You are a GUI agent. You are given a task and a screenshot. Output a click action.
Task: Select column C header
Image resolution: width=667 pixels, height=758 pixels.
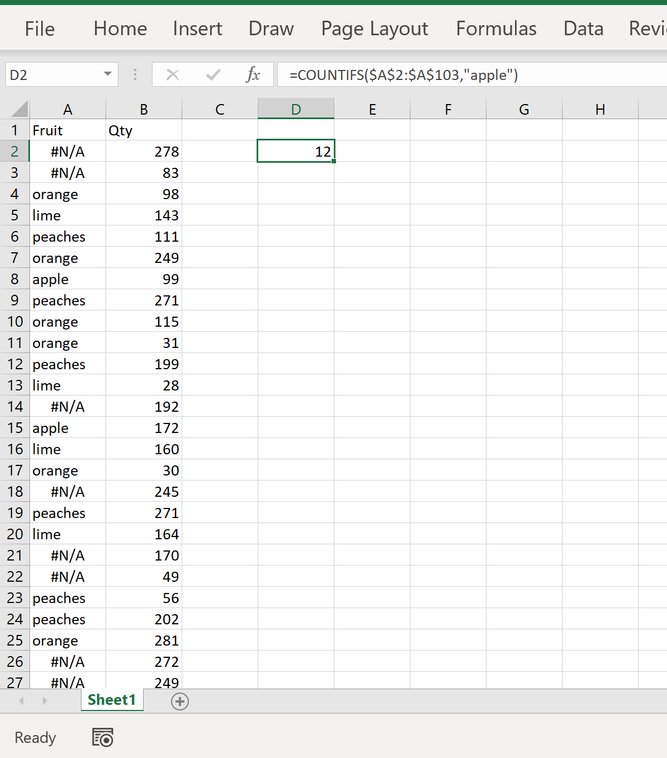(219, 109)
